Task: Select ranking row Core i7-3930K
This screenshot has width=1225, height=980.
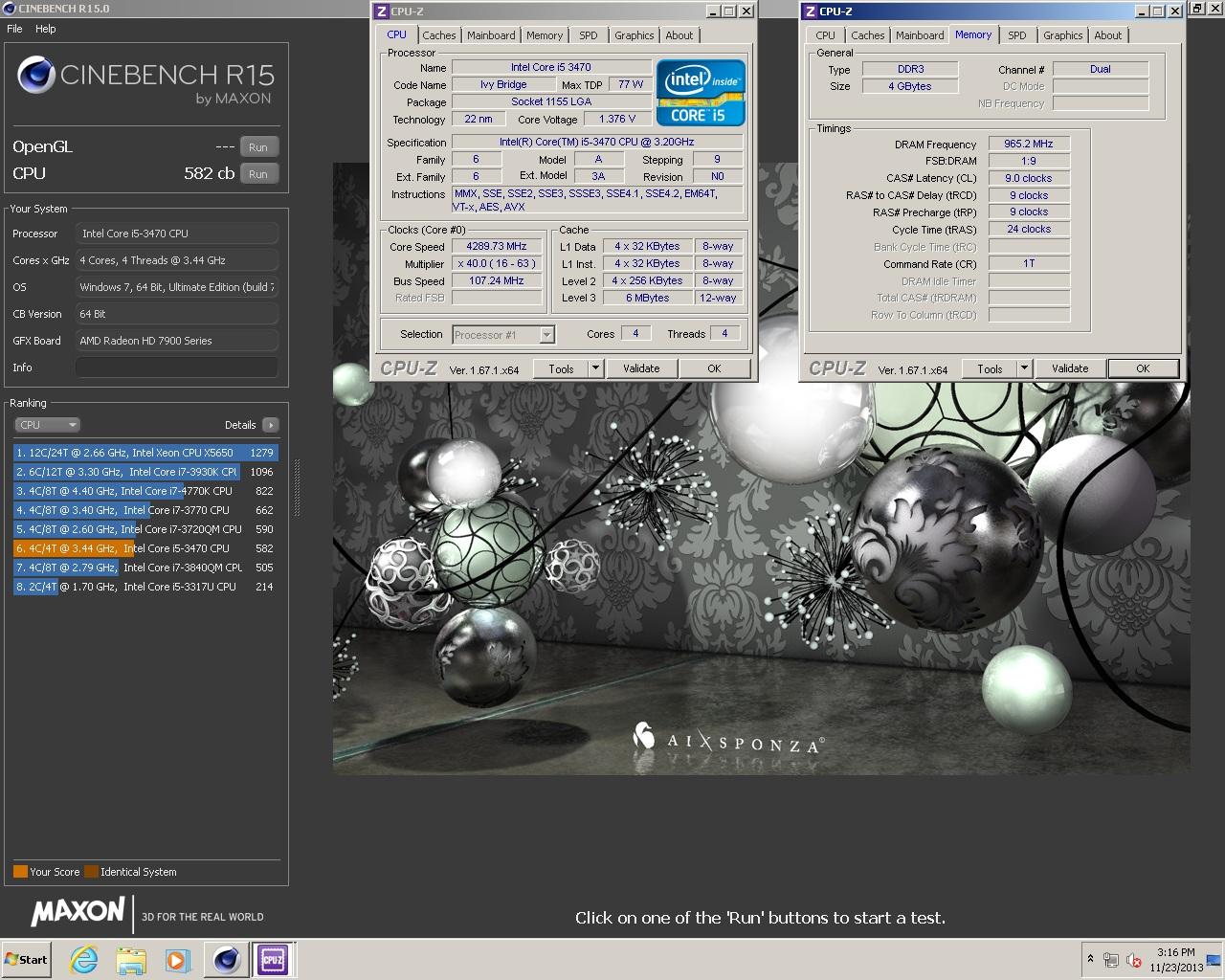Action: [x=145, y=472]
